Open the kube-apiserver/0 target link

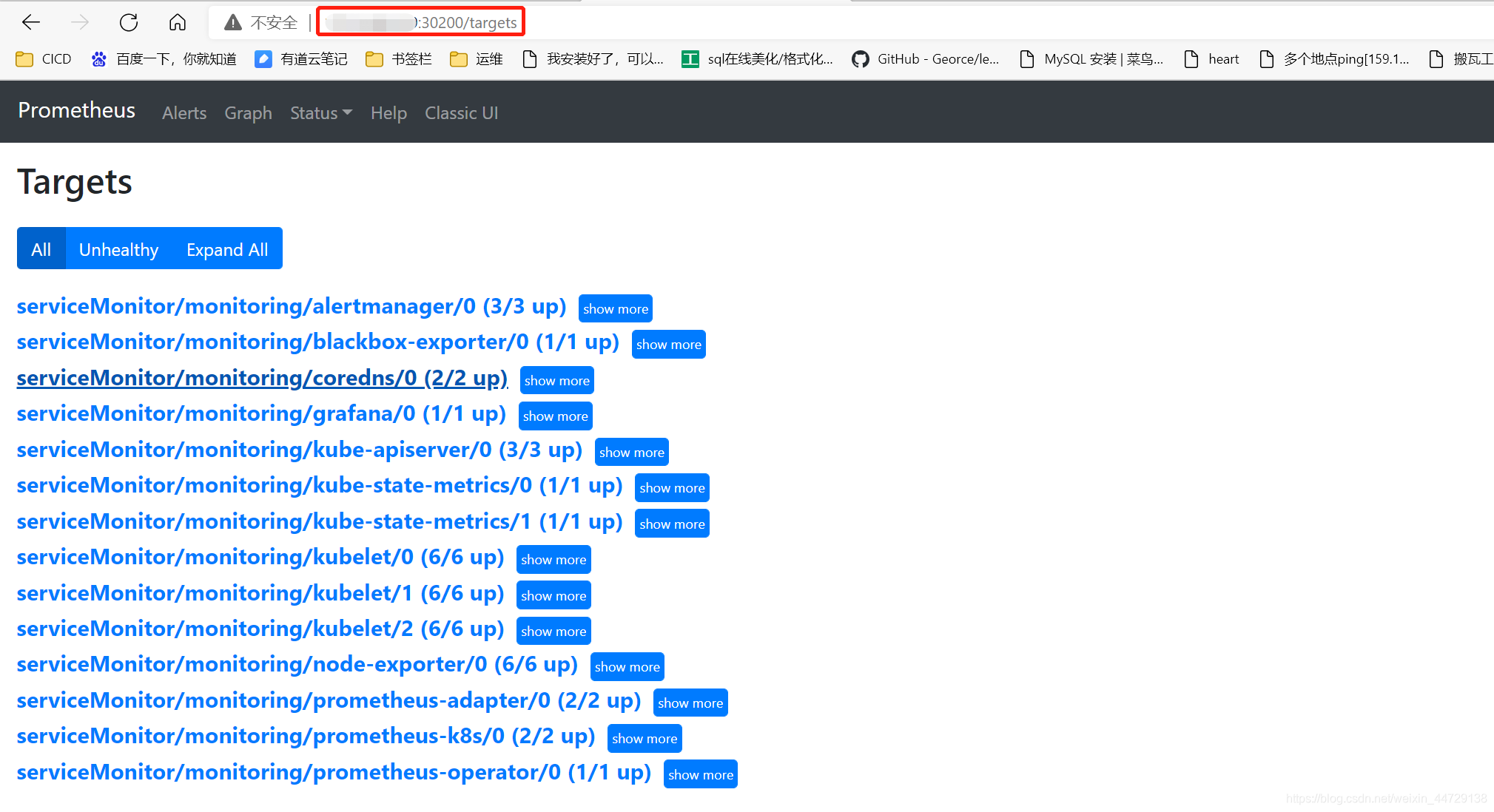(300, 450)
